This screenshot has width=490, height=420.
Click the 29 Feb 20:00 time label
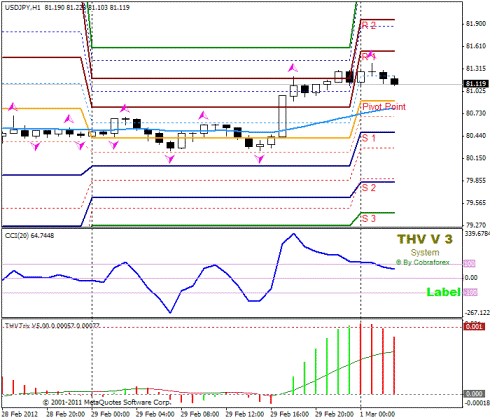point(334,414)
